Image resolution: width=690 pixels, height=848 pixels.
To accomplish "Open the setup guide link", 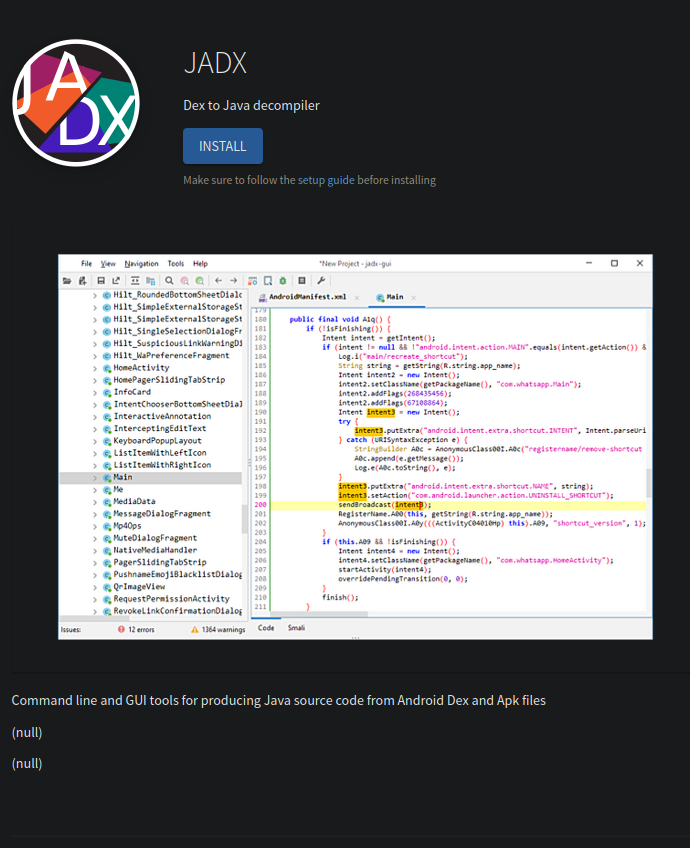I will coord(326,180).
